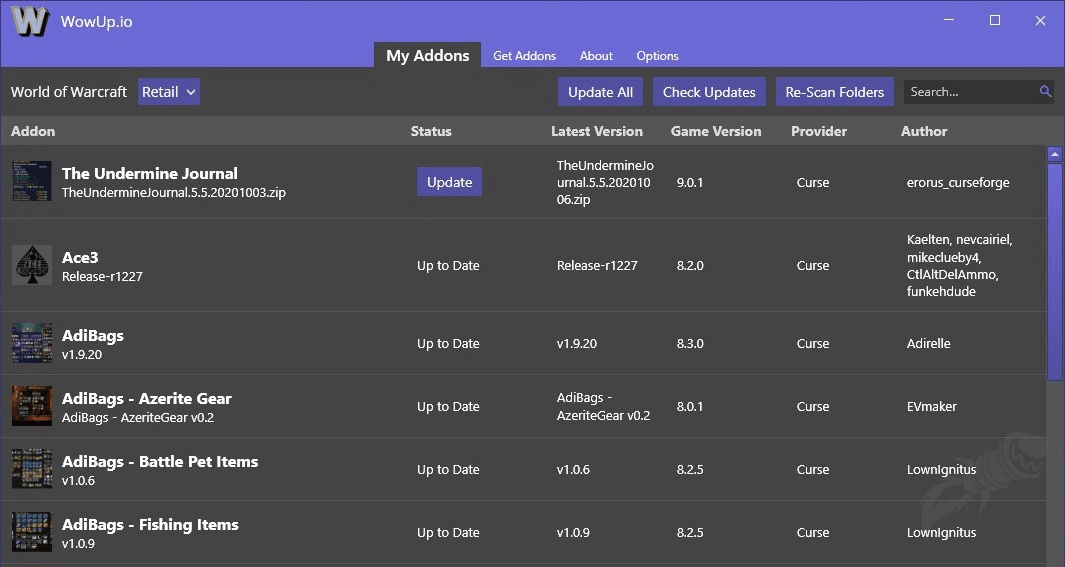Sort by the Status column header
Image resolution: width=1065 pixels, height=567 pixels.
coord(431,131)
